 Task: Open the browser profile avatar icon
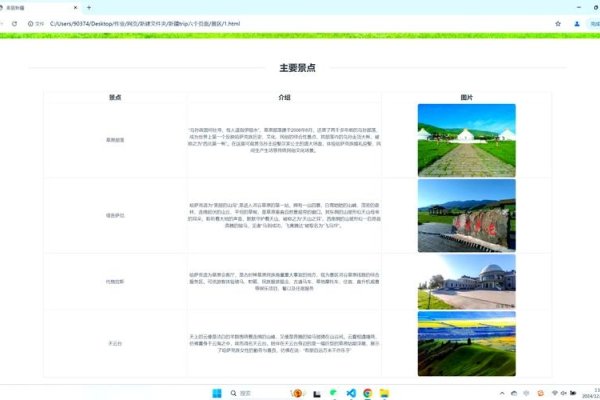pos(577,24)
